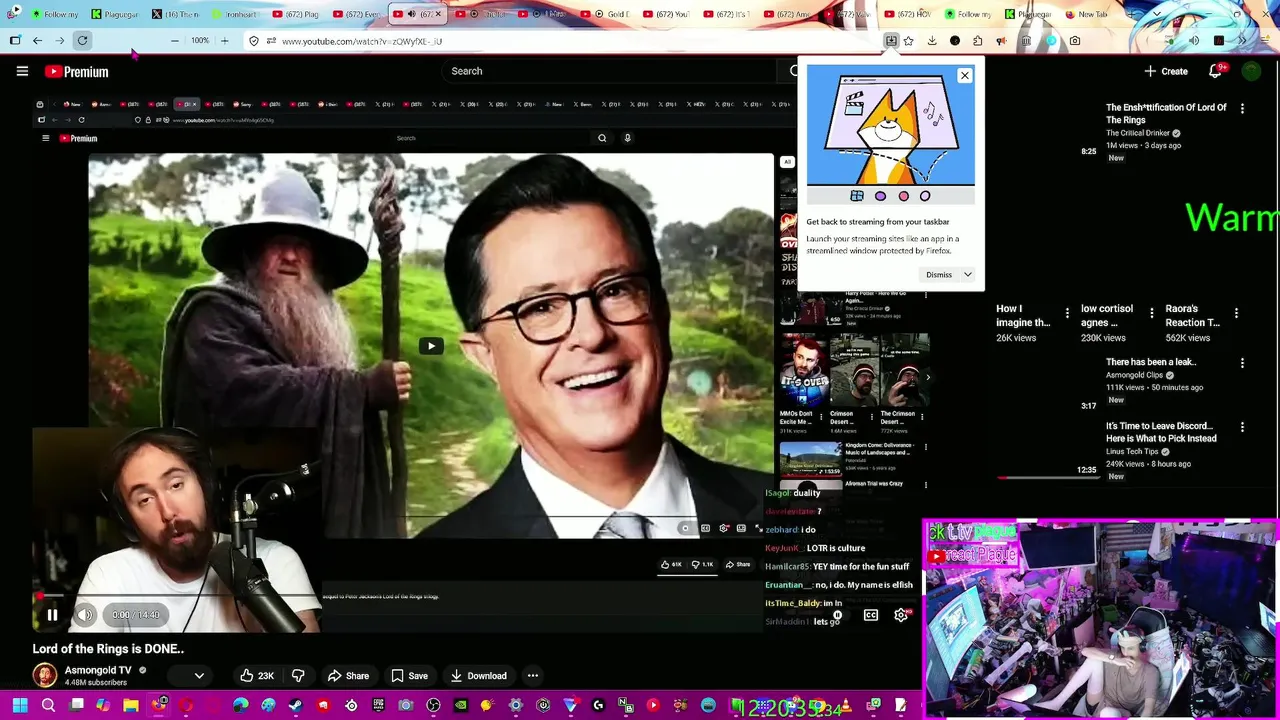This screenshot has width=1280, height=720.
Task: Open options for There has been a leak
Action: tap(1242, 363)
